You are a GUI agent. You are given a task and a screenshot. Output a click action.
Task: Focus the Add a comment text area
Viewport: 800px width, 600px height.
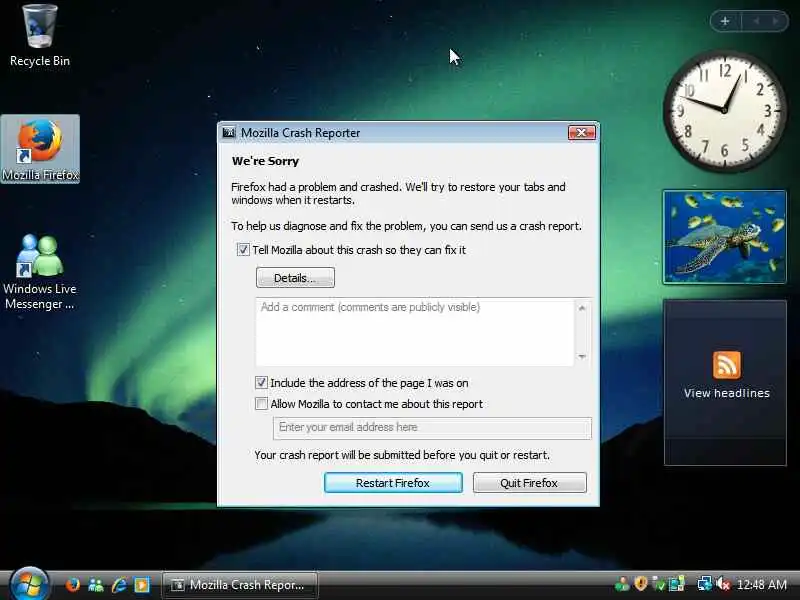coord(415,332)
